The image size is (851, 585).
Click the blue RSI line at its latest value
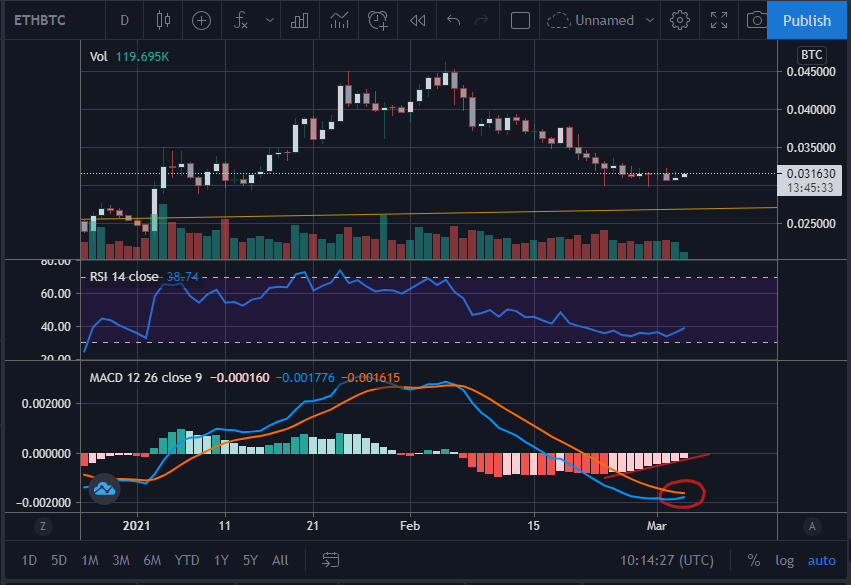point(684,328)
